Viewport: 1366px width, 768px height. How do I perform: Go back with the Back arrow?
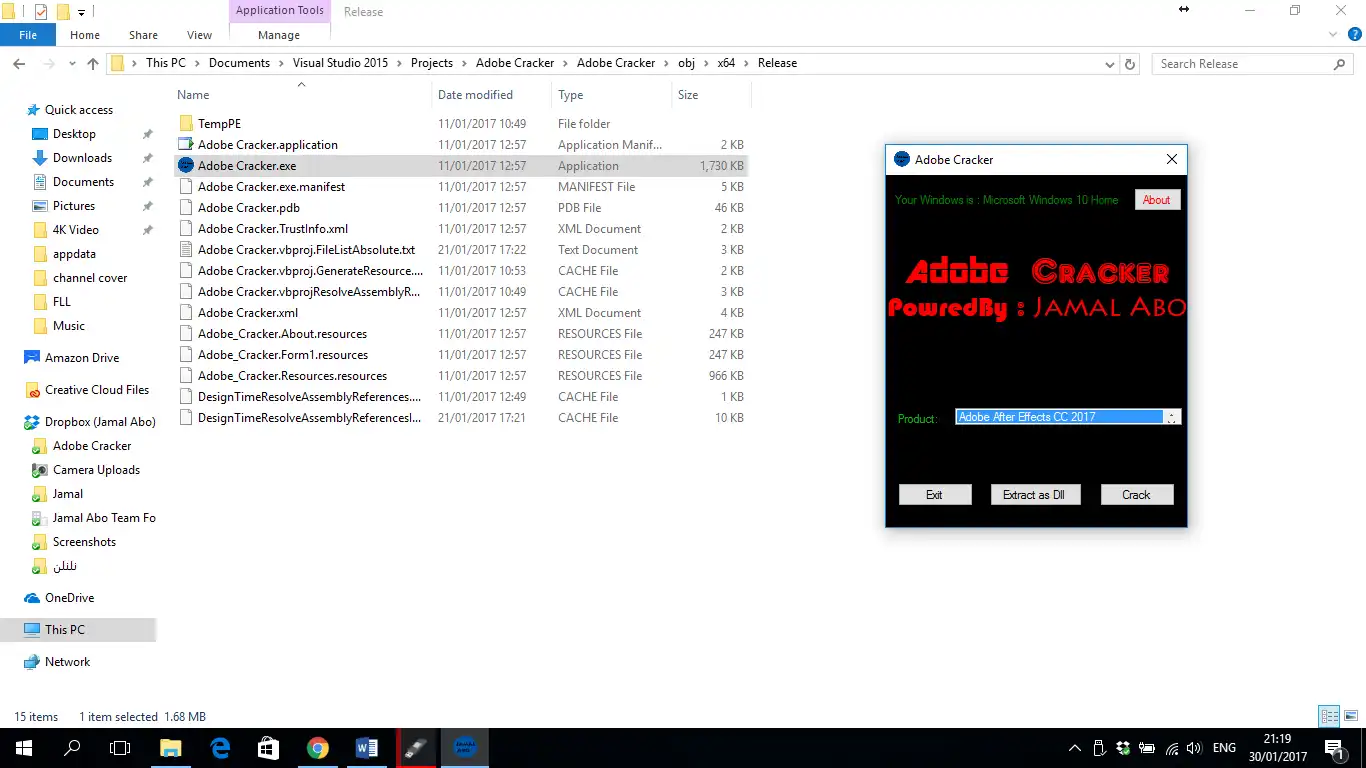pyautogui.click(x=18, y=63)
